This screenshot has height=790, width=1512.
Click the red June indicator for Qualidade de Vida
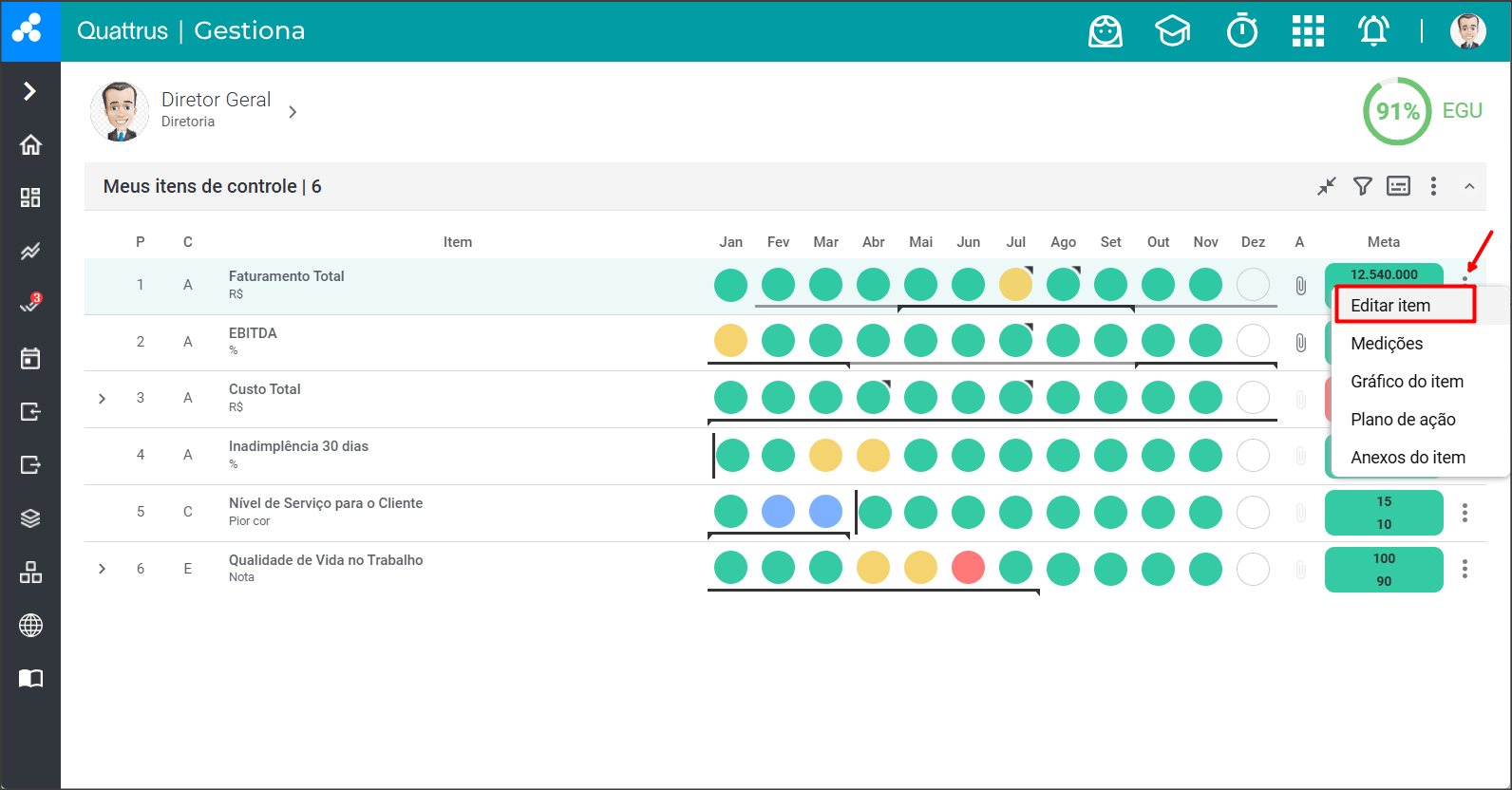click(x=968, y=568)
